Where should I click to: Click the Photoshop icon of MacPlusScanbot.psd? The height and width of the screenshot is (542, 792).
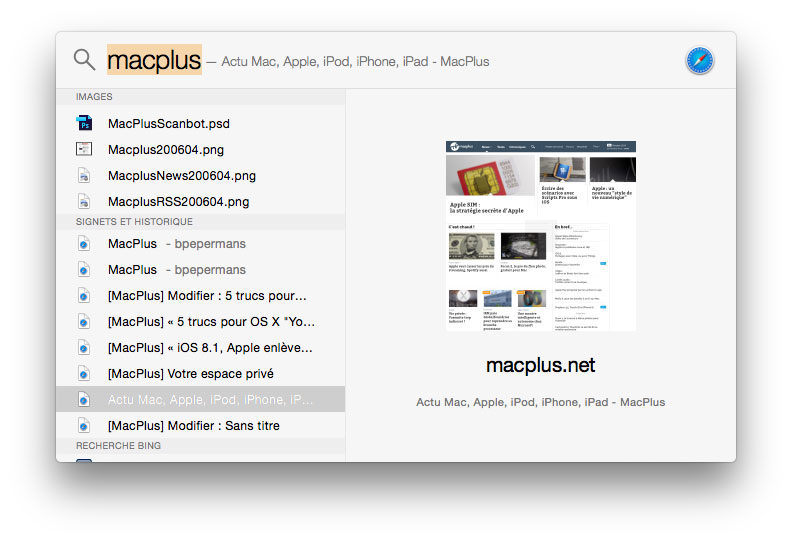(84, 123)
